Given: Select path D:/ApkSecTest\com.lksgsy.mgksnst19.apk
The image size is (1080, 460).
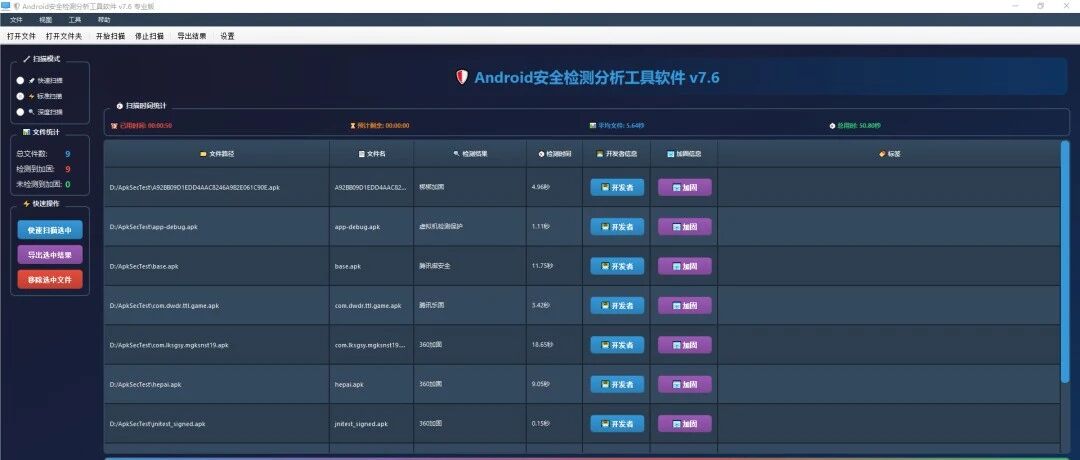Looking at the screenshot, I should [169, 345].
